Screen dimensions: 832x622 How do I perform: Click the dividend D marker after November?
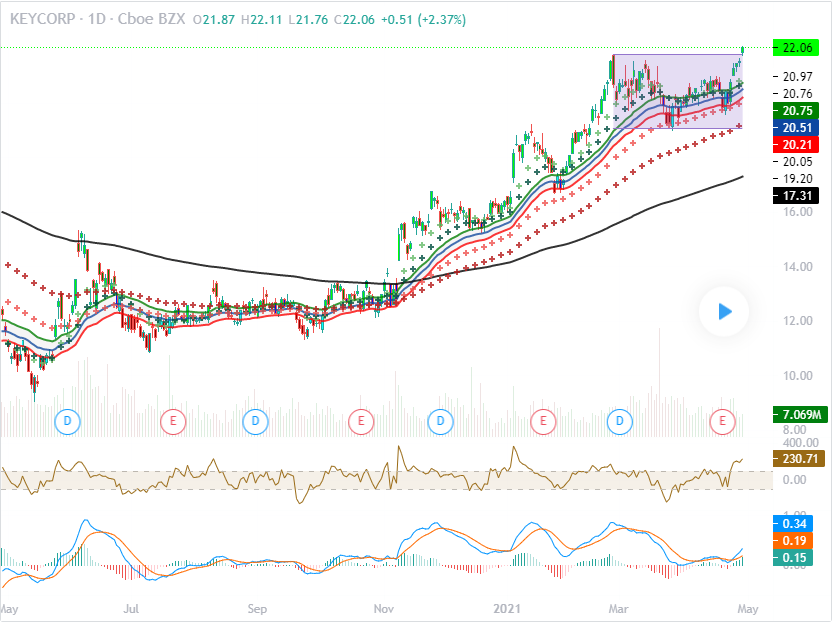click(x=440, y=421)
